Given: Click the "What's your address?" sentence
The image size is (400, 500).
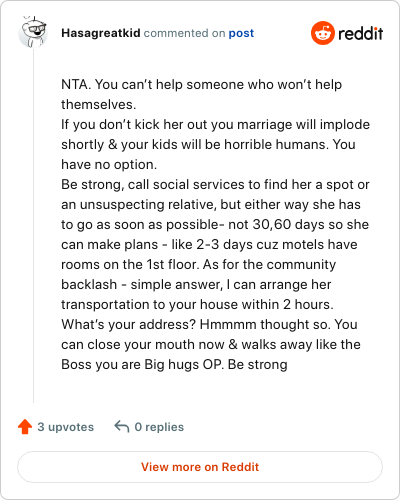Looking at the screenshot, I should pos(131,324).
